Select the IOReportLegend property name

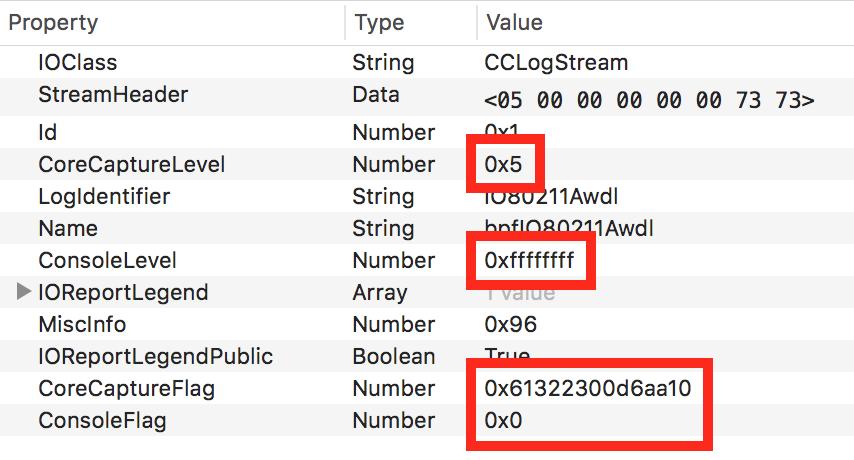(123, 293)
